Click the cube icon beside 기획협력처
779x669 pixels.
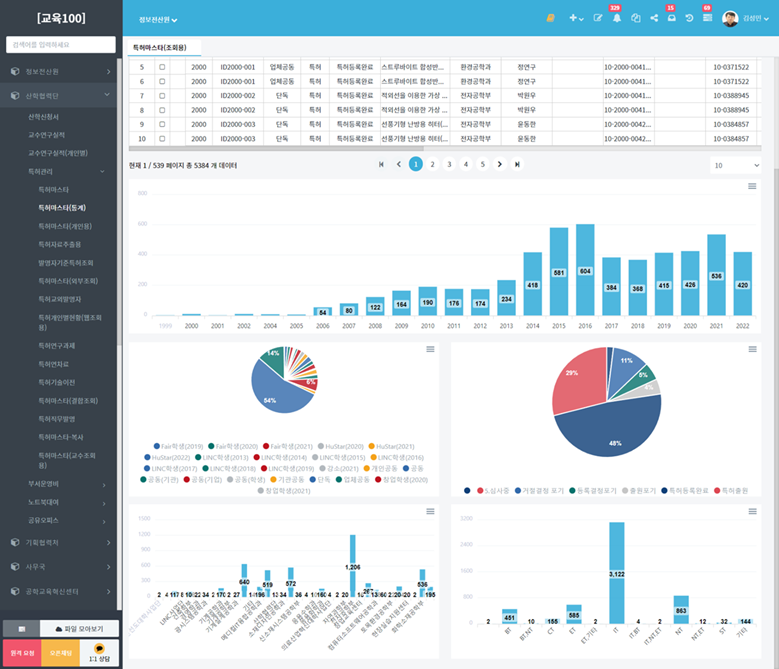[x=15, y=542]
